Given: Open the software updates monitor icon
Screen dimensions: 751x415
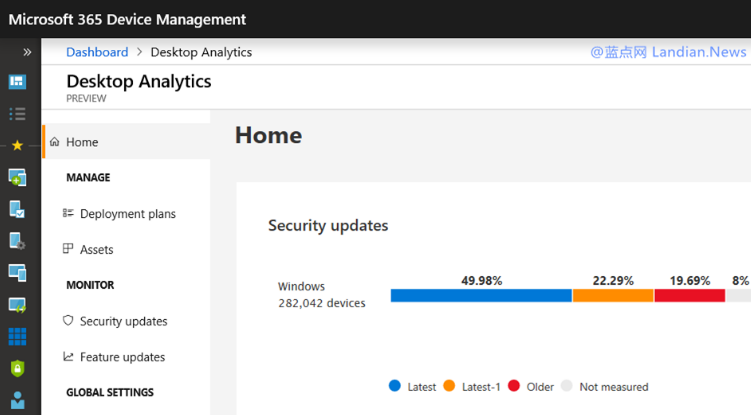Looking at the screenshot, I should 17,305.
